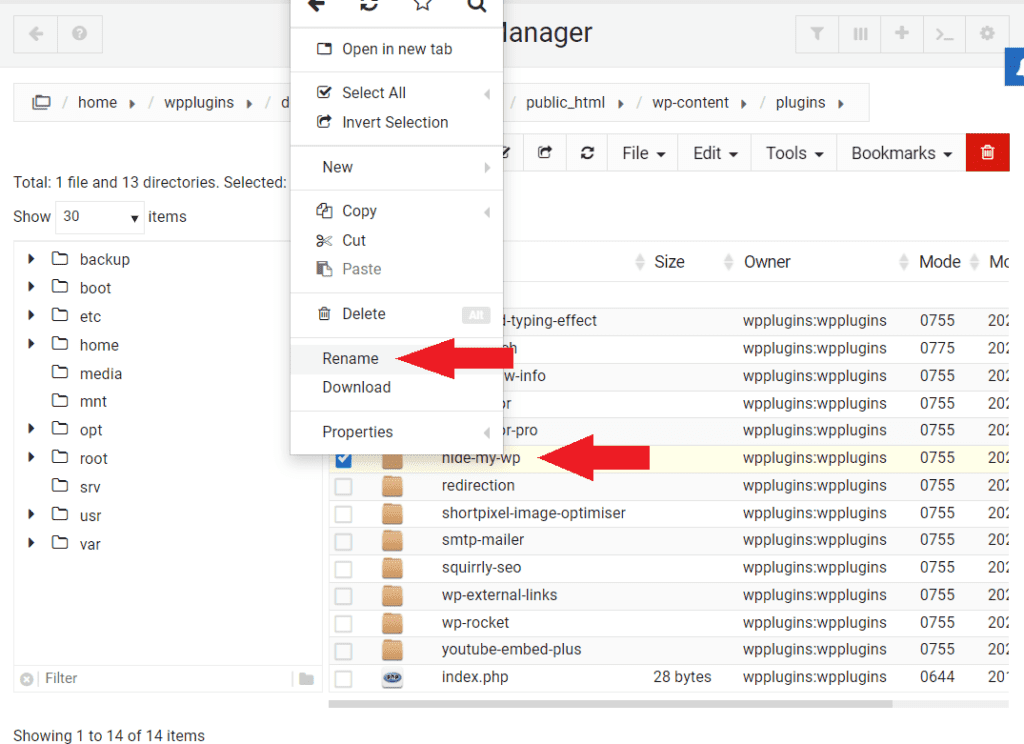Viewport: 1024px width, 744px height.
Task: Open the Bookmarks dropdown menu
Action: 897,152
